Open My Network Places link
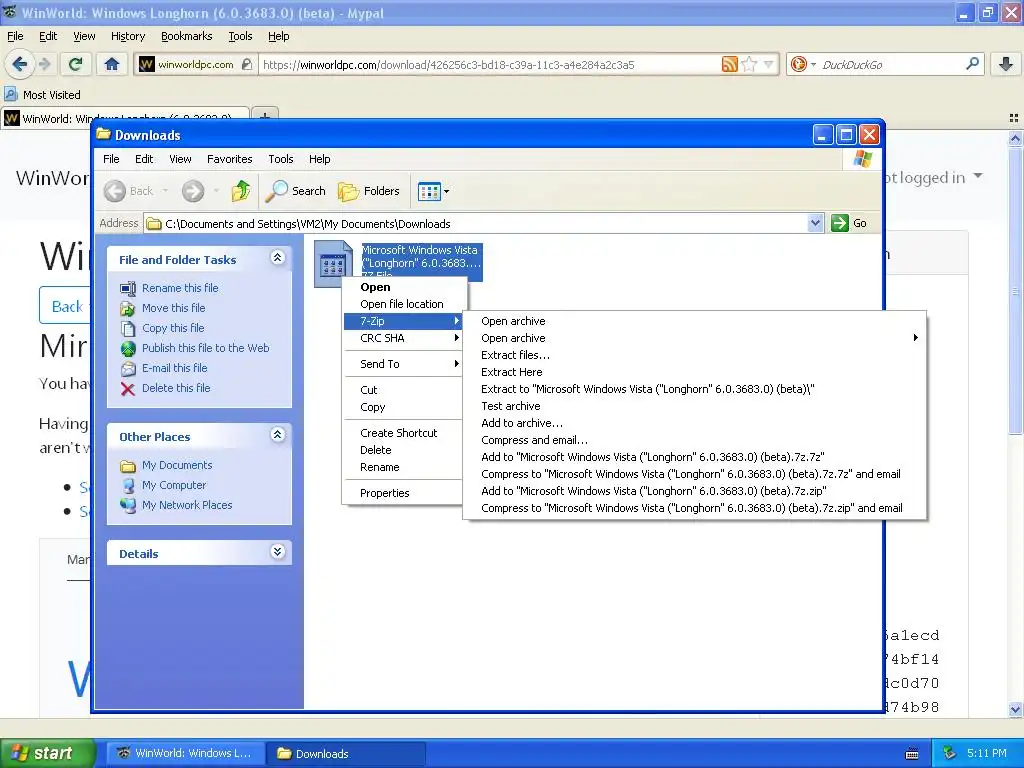 click(x=187, y=505)
